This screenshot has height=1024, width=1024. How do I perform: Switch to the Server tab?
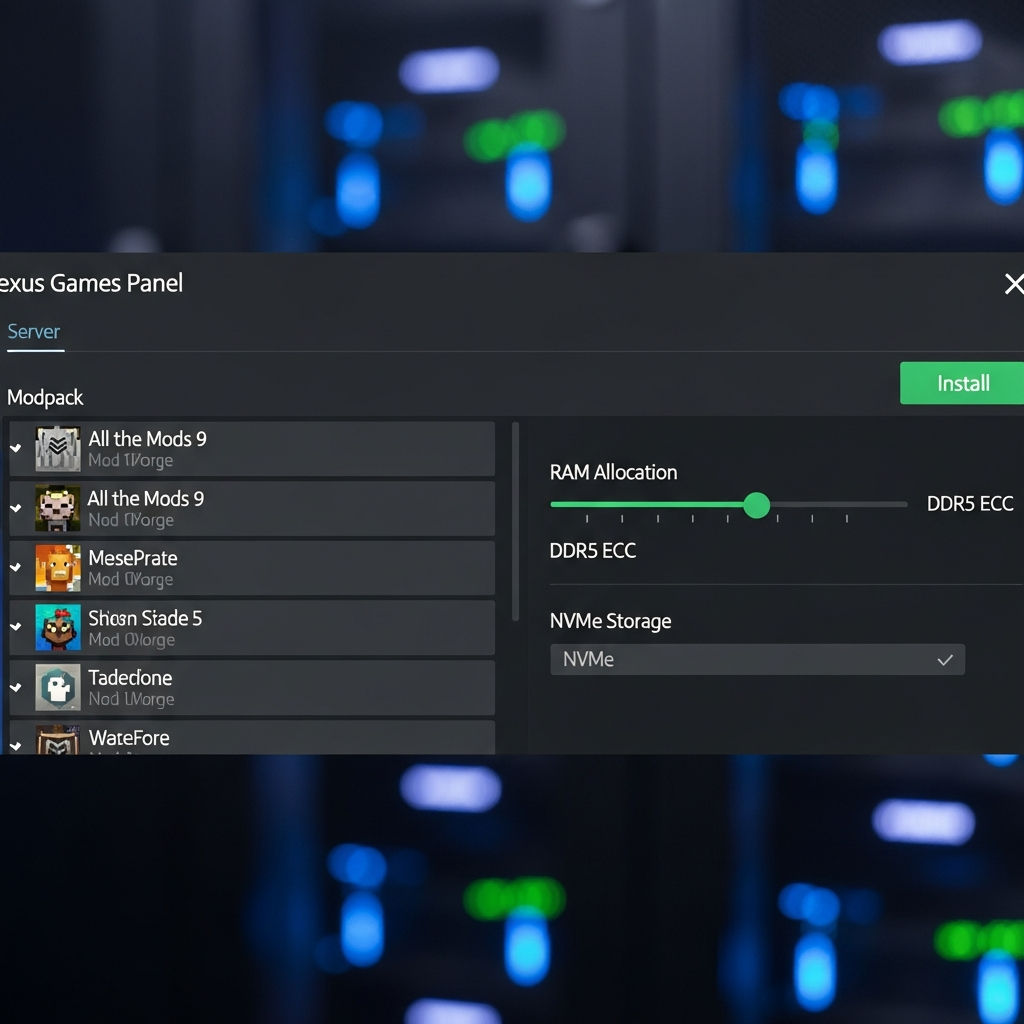pos(34,332)
